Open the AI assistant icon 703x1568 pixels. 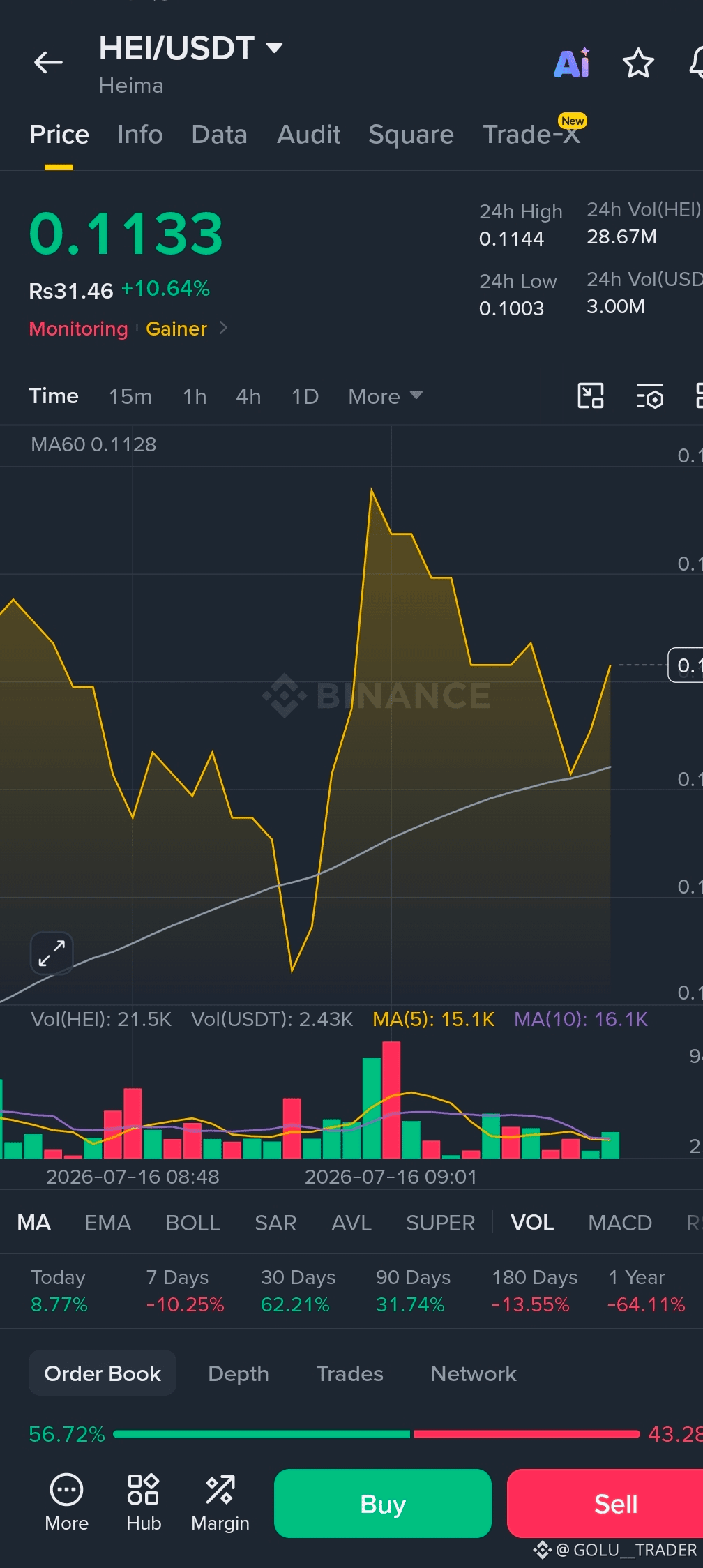tap(572, 63)
